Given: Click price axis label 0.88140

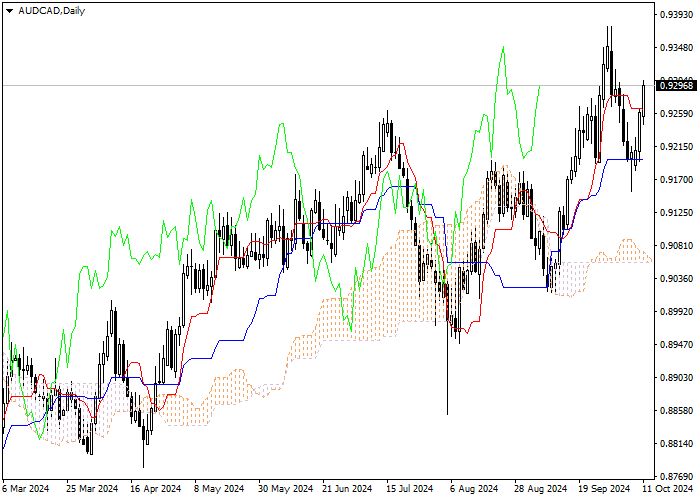Looking at the screenshot, I should coord(677,444).
